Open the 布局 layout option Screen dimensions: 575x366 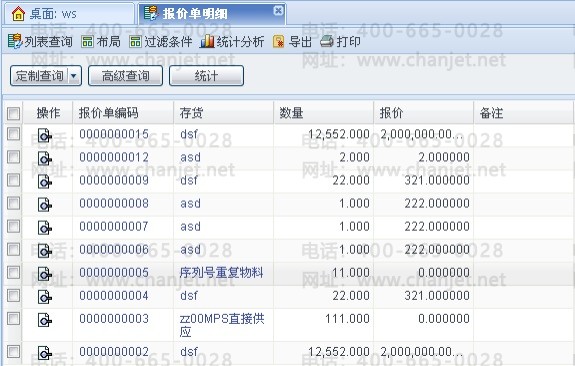point(101,41)
